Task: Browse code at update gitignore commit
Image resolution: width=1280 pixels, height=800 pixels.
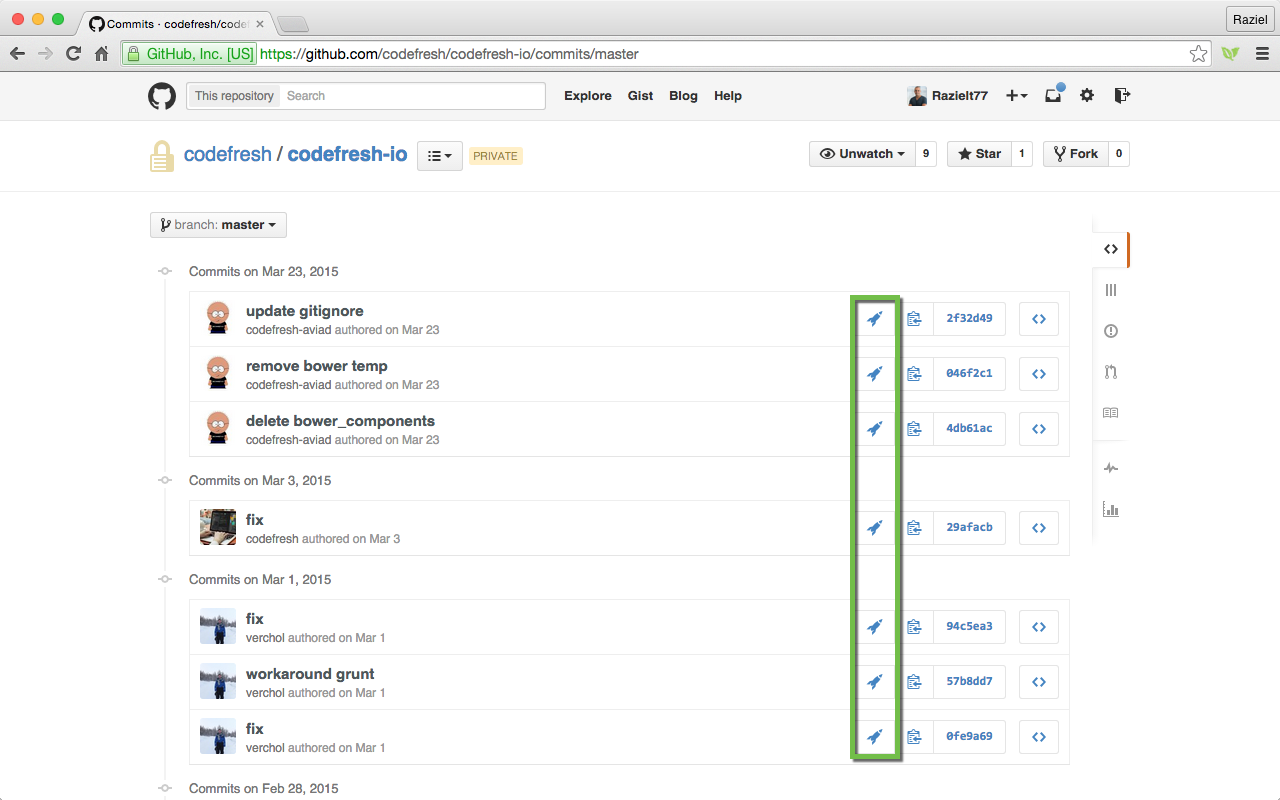Action: click(x=1039, y=319)
